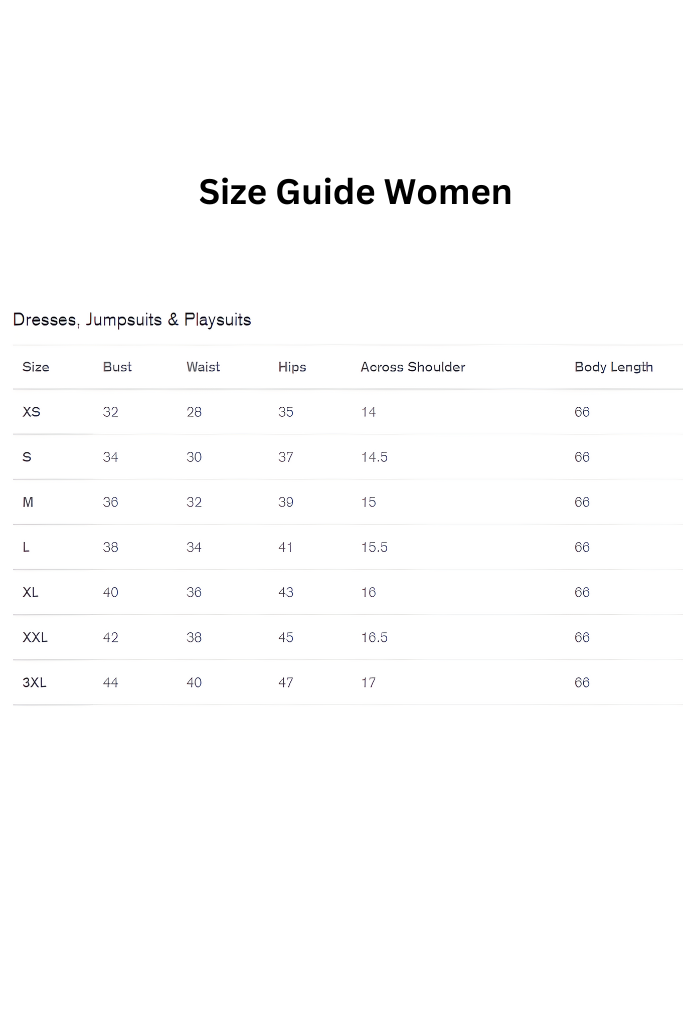Screen dimensions: 683x1019
Task: Select the 3XL waist value 40
Action: 194,682
